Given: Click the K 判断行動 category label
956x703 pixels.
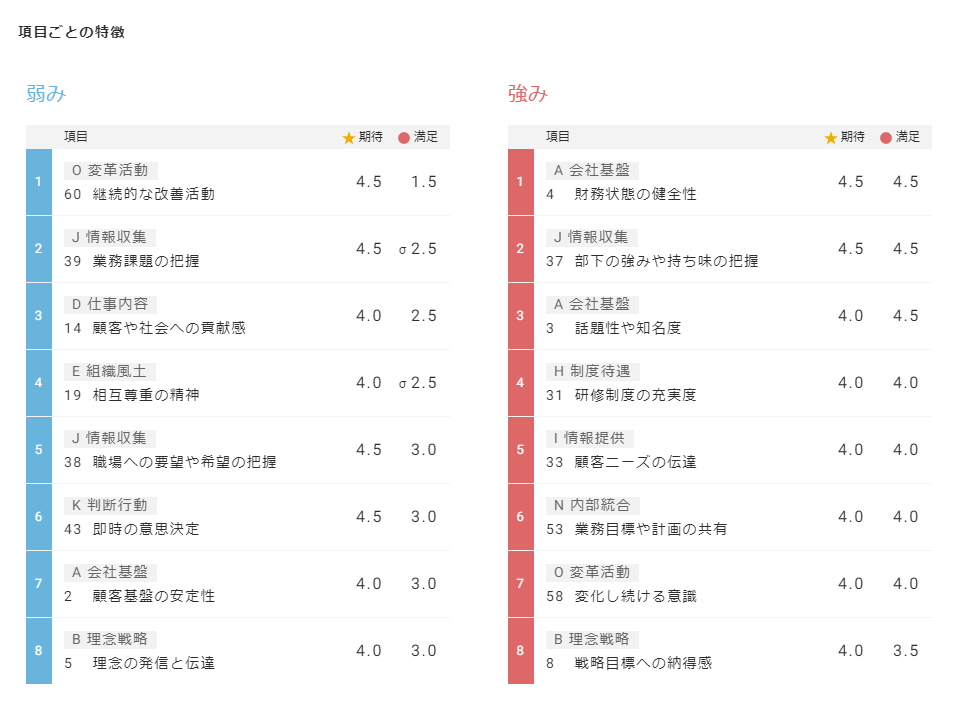Looking at the screenshot, I should pos(110,505).
